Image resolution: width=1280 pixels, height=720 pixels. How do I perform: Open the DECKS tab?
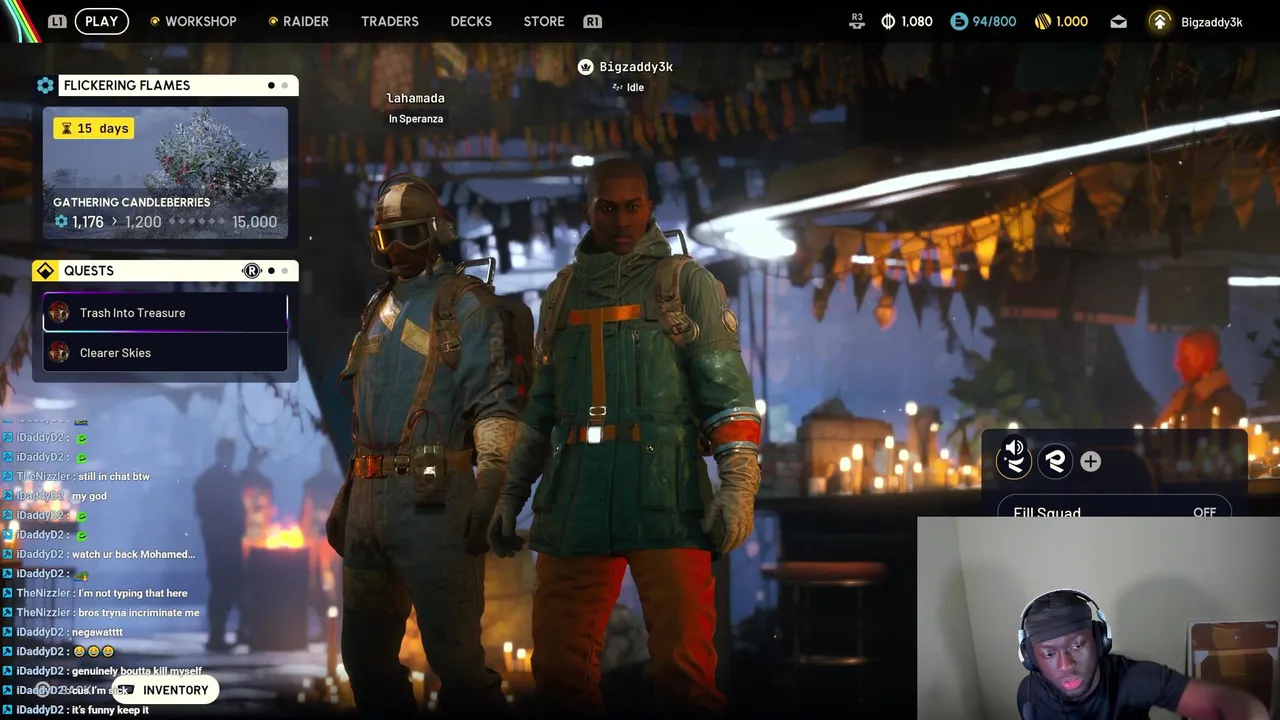click(x=471, y=21)
